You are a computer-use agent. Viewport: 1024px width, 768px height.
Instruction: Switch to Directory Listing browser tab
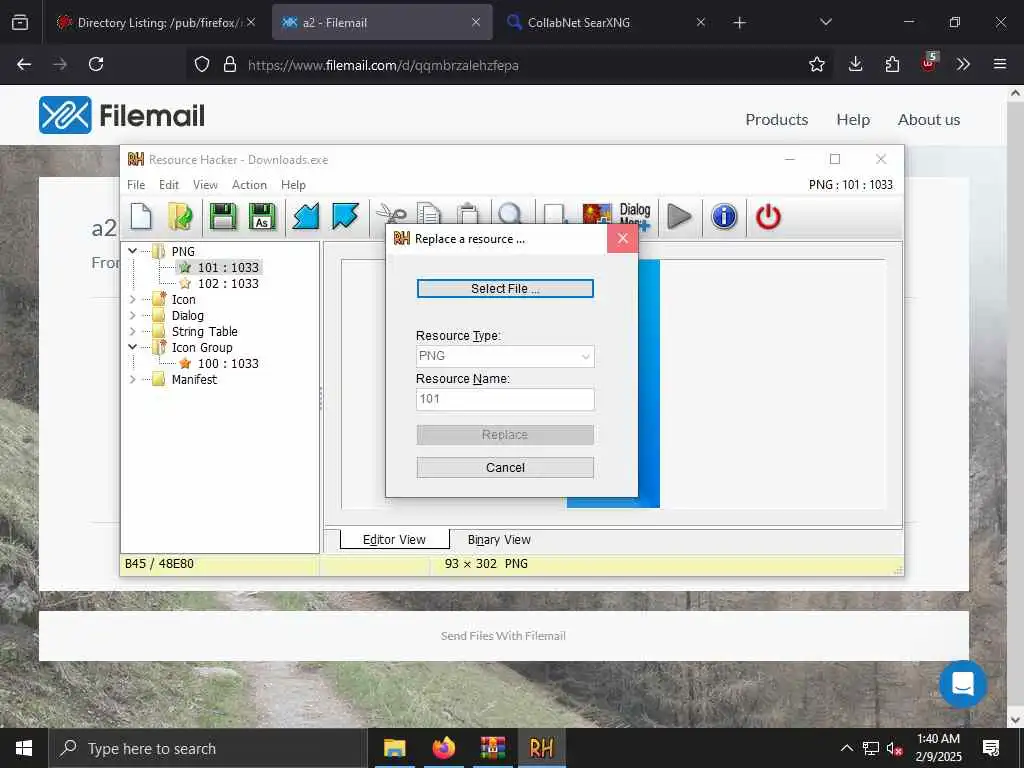pos(156,22)
